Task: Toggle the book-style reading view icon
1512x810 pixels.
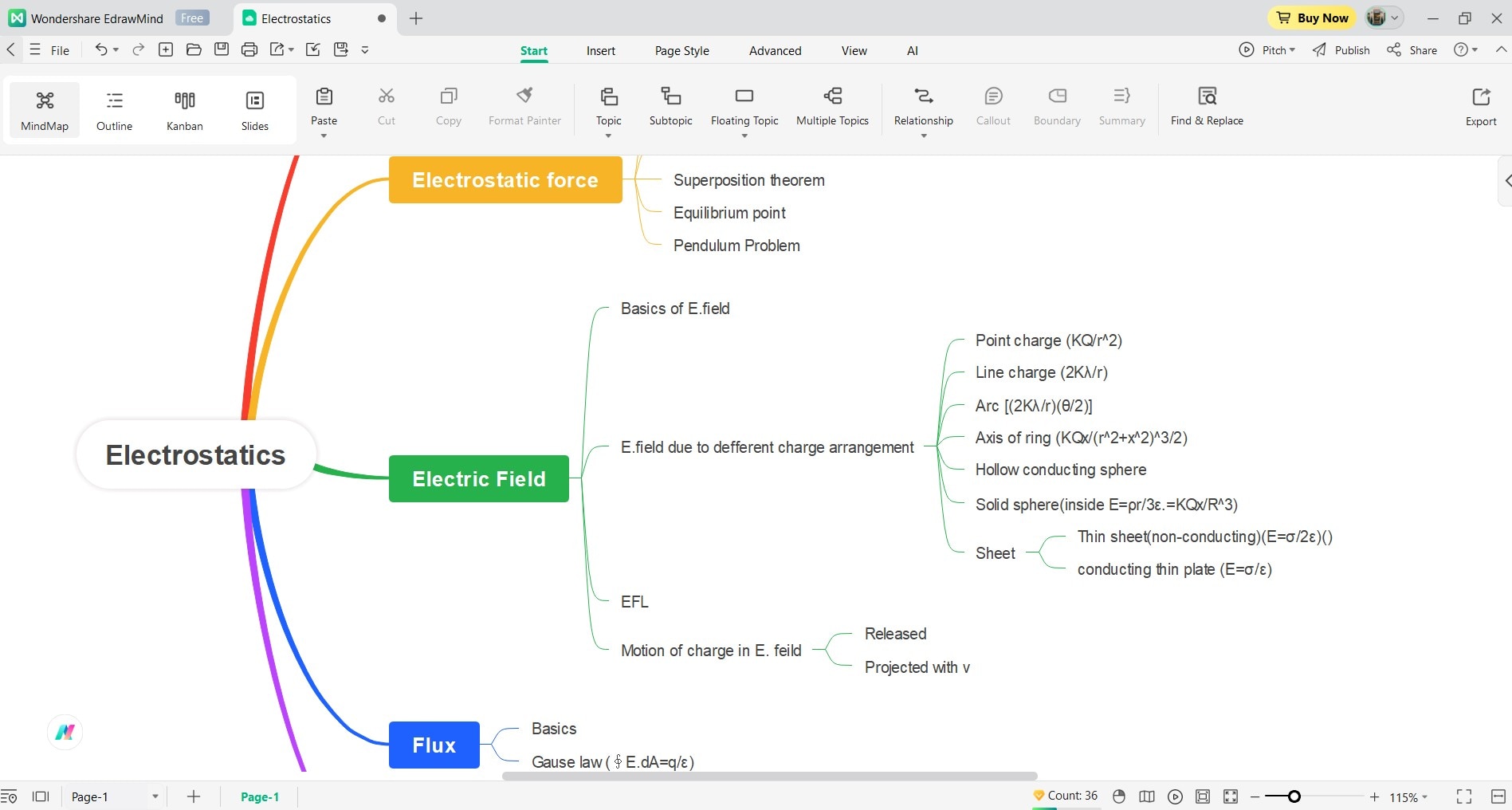Action: tap(1147, 796)
